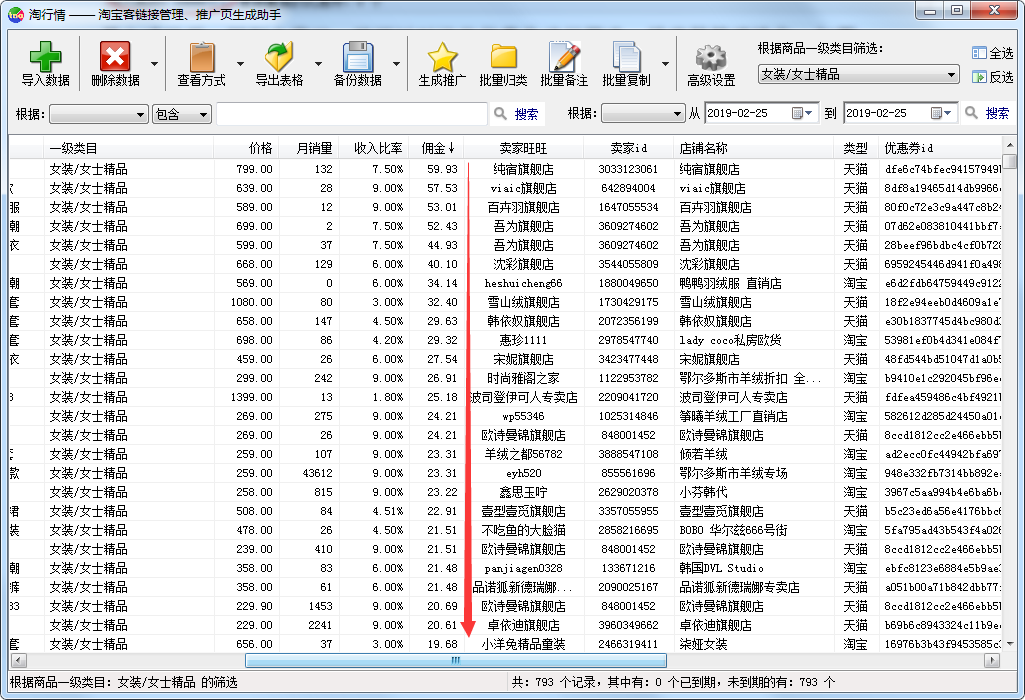Screen dimensions: 1025x700
Task: Click the 备份数据 floppy disk icon
Action: pos(358,56)
